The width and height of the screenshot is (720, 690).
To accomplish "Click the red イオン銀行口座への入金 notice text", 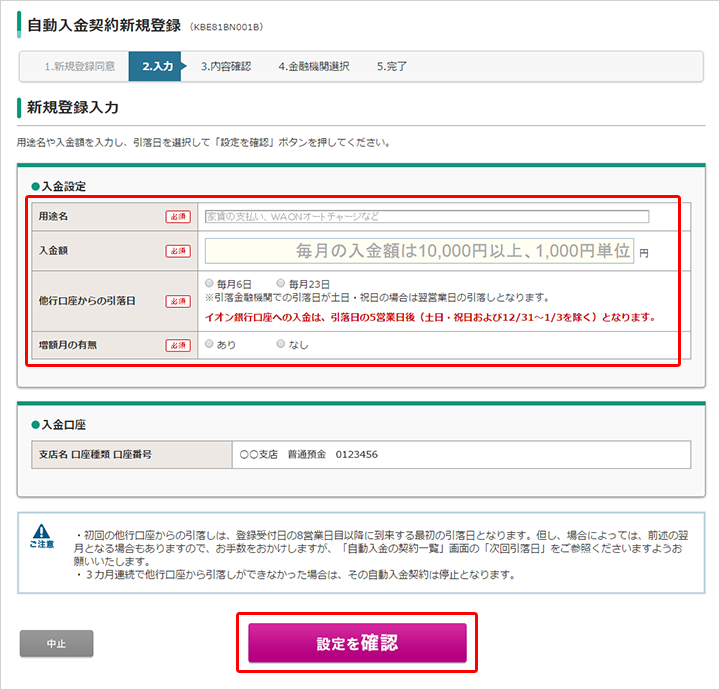I will [430, 318].
